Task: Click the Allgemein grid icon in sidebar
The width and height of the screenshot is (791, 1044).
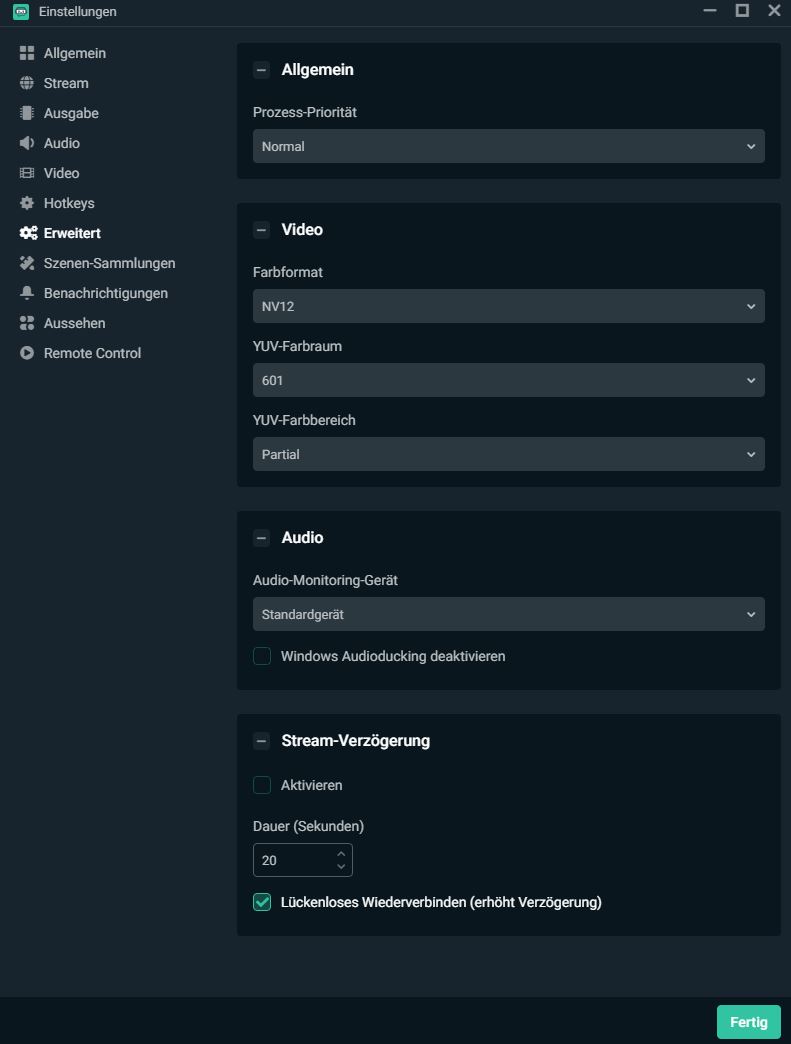Action: pos(27,53)
